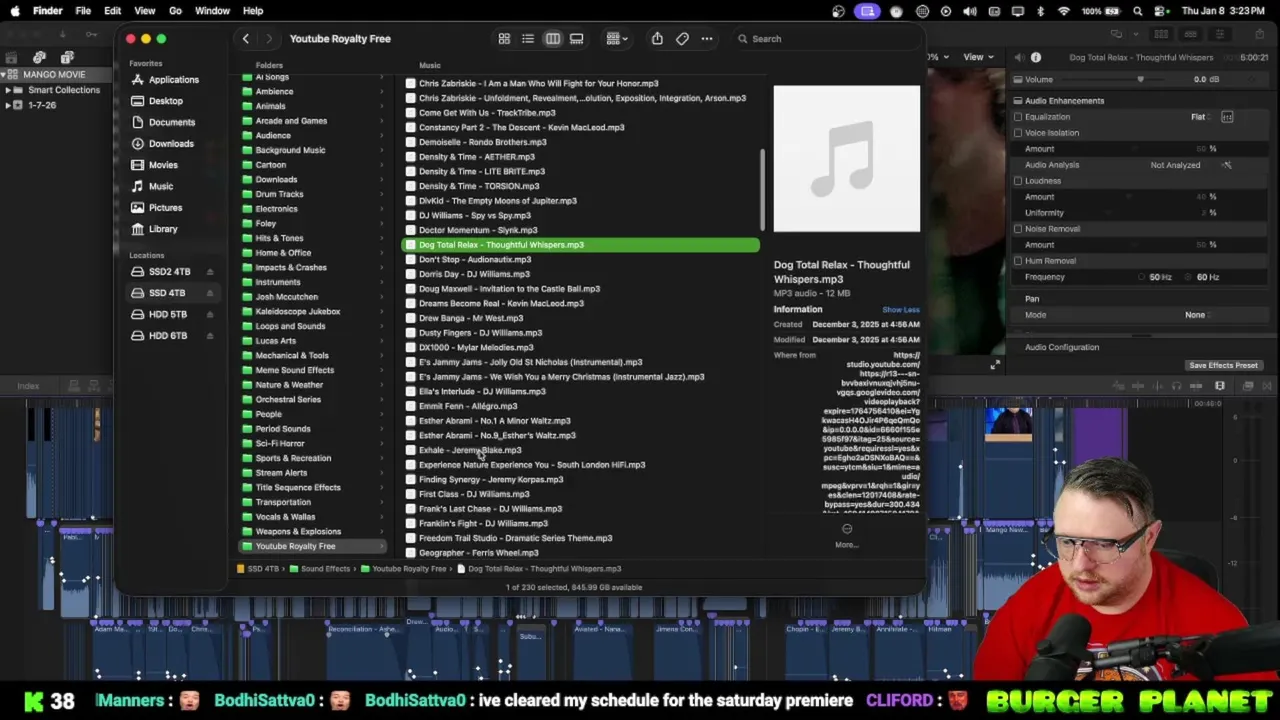Switch Finder to list view
The width and height of the screenshot is (1280, 720).
528,39
